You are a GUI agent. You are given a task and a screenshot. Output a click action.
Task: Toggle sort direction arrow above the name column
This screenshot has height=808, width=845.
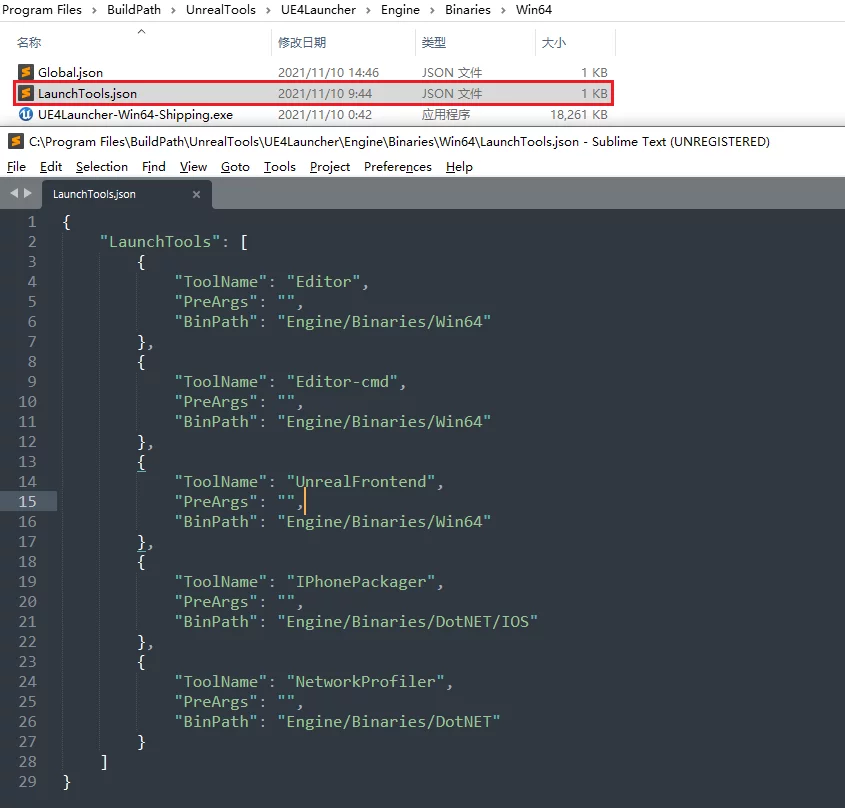pos(141,31)
